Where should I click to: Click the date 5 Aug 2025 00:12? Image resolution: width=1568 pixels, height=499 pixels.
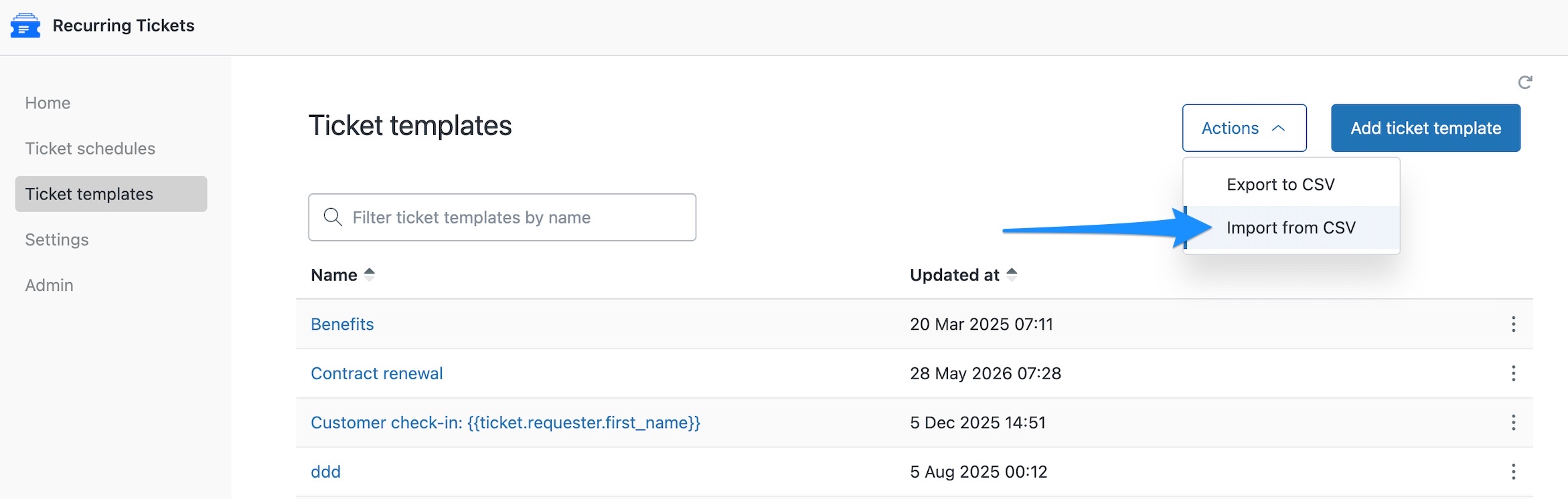coord(978,472)
